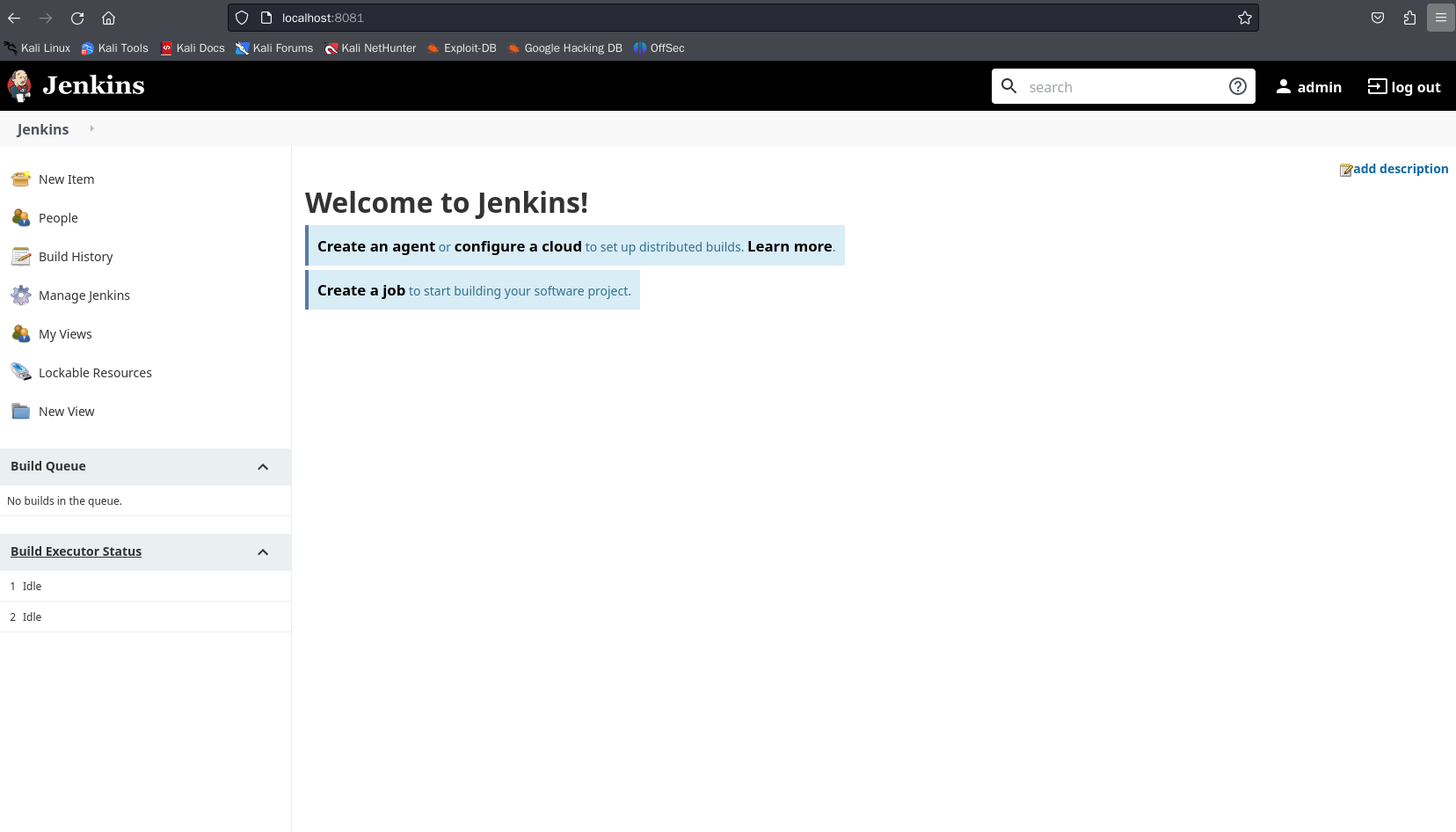Image resolution: width=1456 pixels, height=832 pixels.
Task: Click the New Item box icon
Action: 21,179
